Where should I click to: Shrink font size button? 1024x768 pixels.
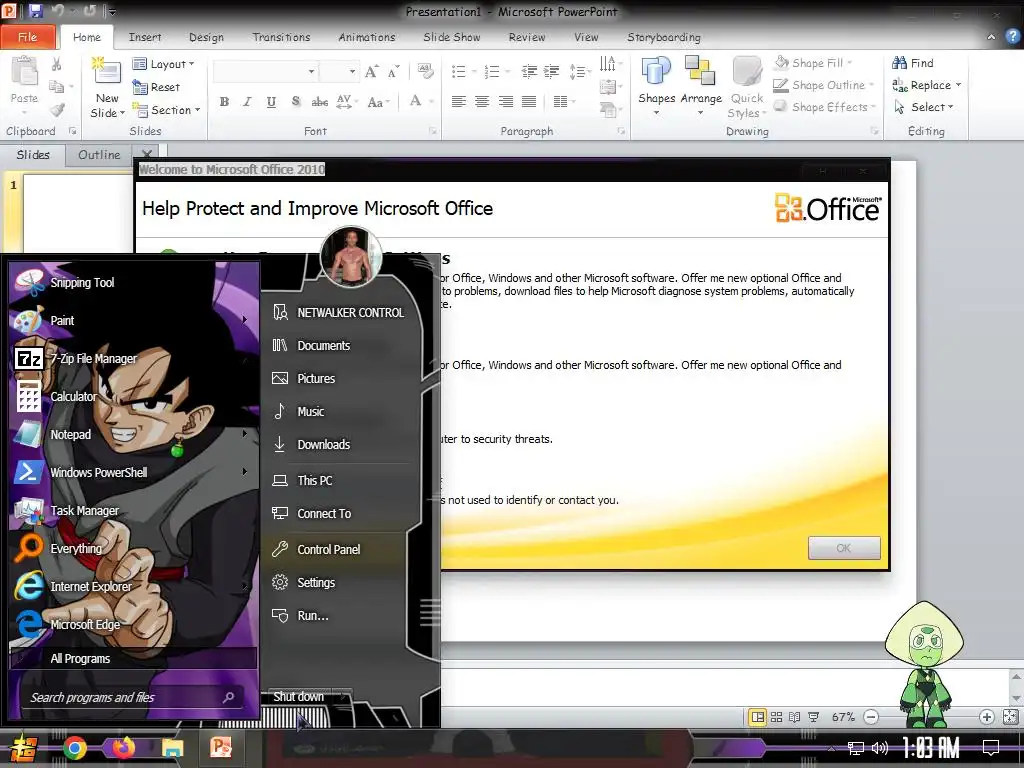click(x=393, y=71)
